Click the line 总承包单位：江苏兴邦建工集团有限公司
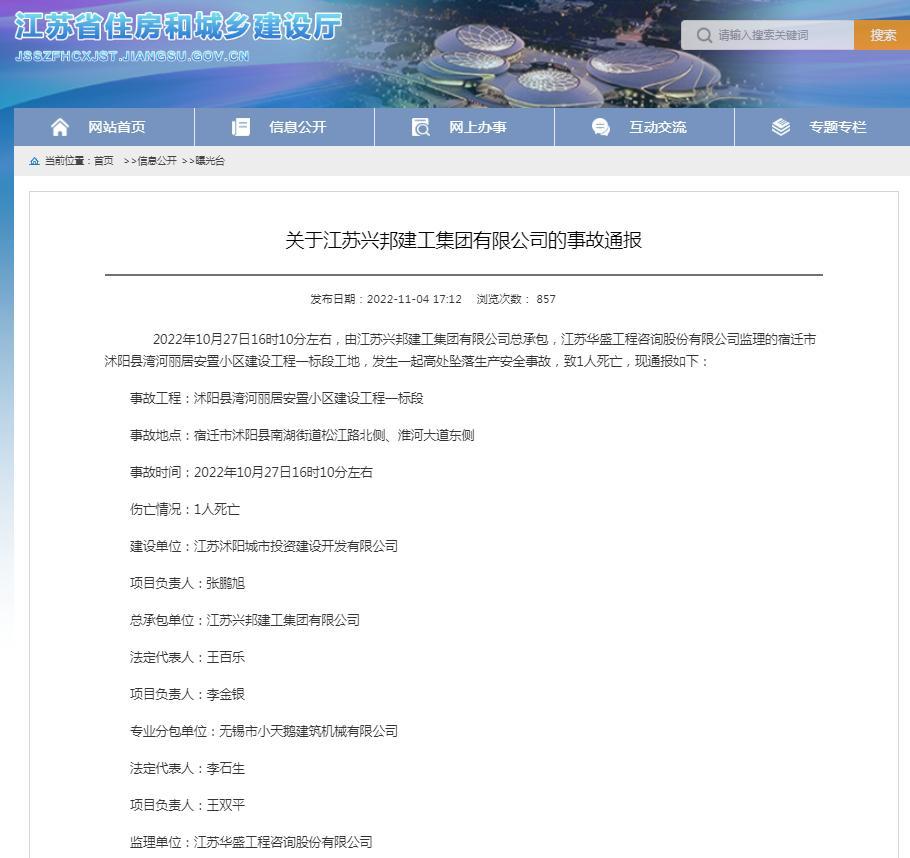 click(244, 620)
